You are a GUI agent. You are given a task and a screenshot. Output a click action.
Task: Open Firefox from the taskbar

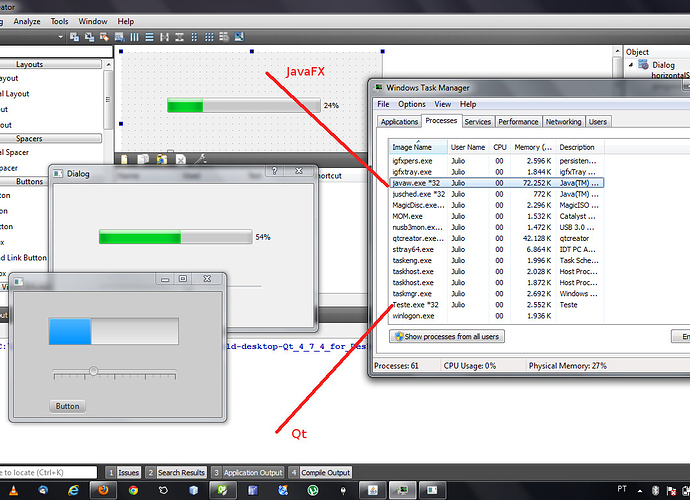pyautogui.click(x=103, y=490)
